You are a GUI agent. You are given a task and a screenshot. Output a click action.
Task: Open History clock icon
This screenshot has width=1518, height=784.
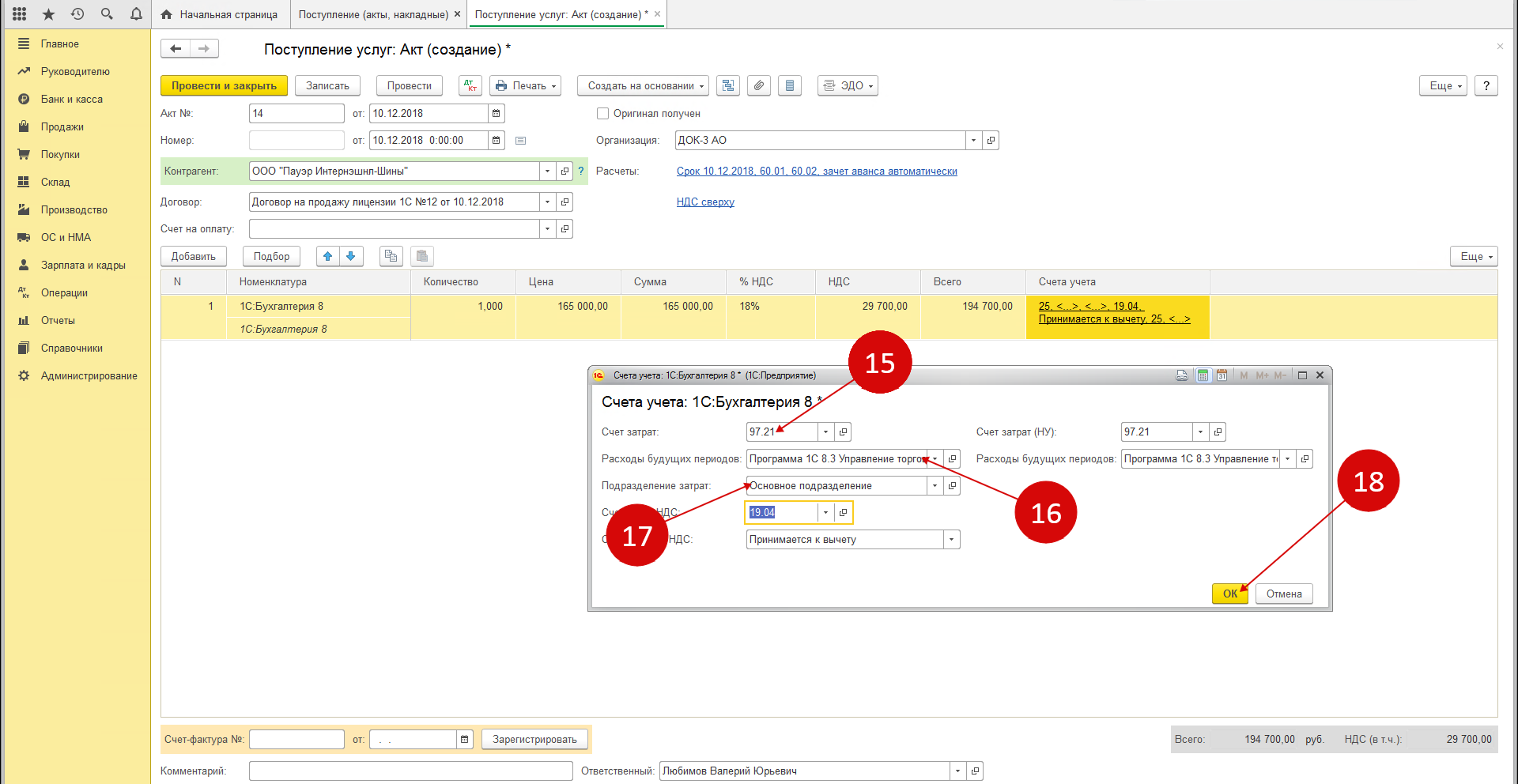(x=77, y=14)
